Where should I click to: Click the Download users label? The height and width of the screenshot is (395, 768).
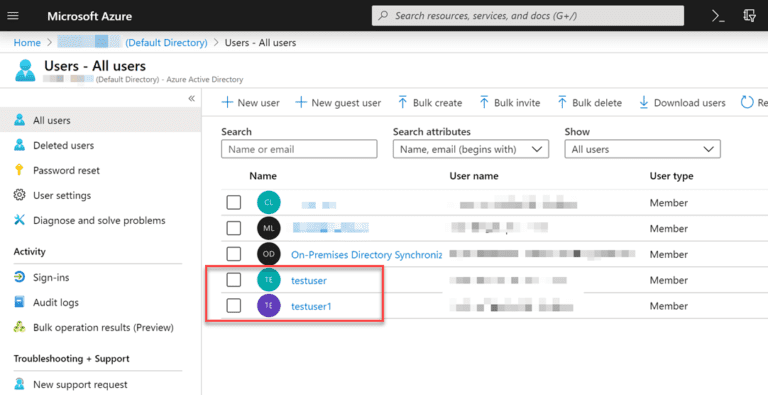(690, 102)
